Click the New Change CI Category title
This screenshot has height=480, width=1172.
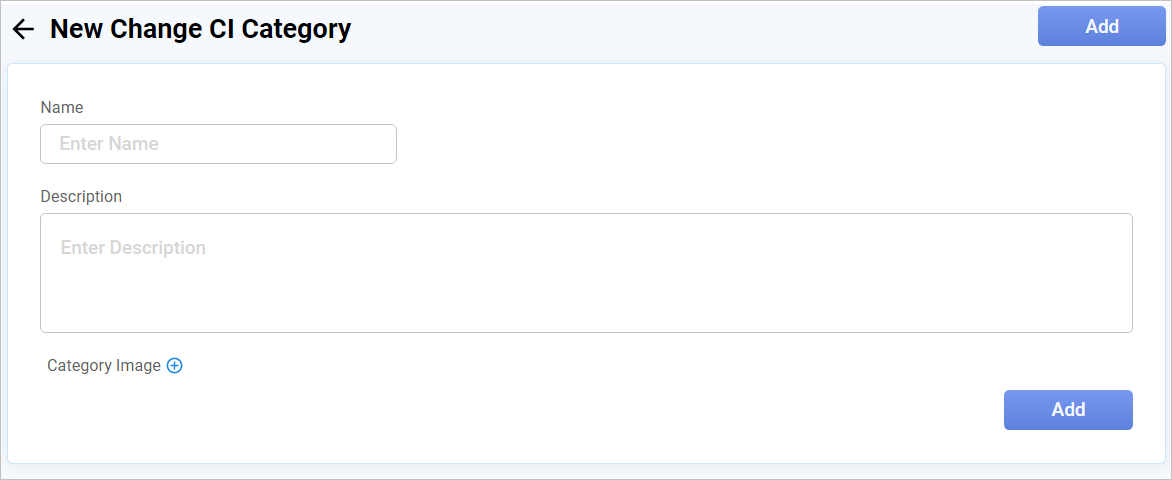point(200,29)
